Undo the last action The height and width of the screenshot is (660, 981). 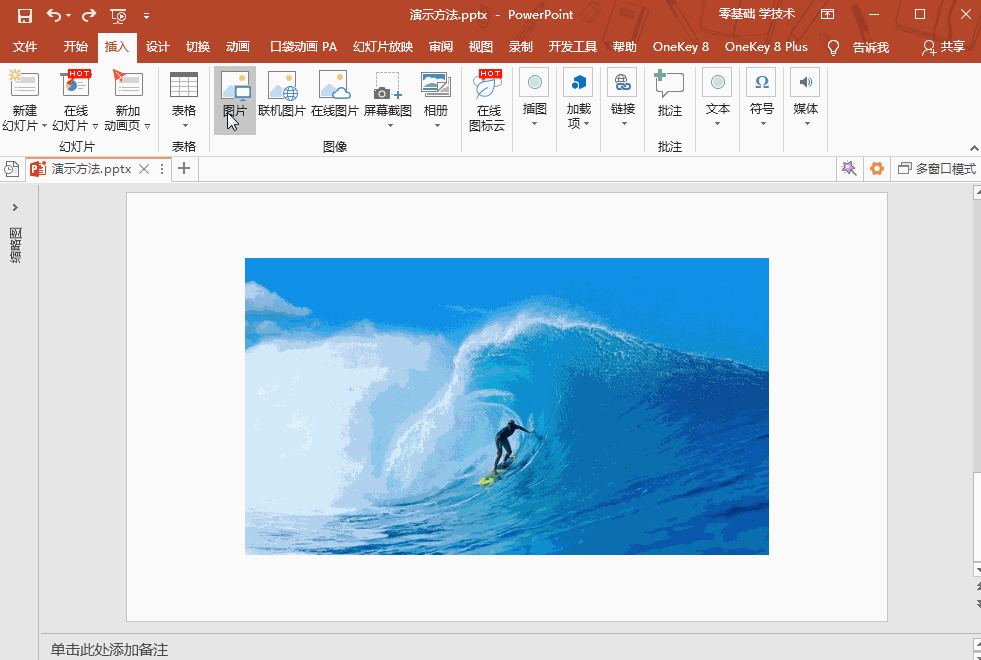click(x=53, y=16)
